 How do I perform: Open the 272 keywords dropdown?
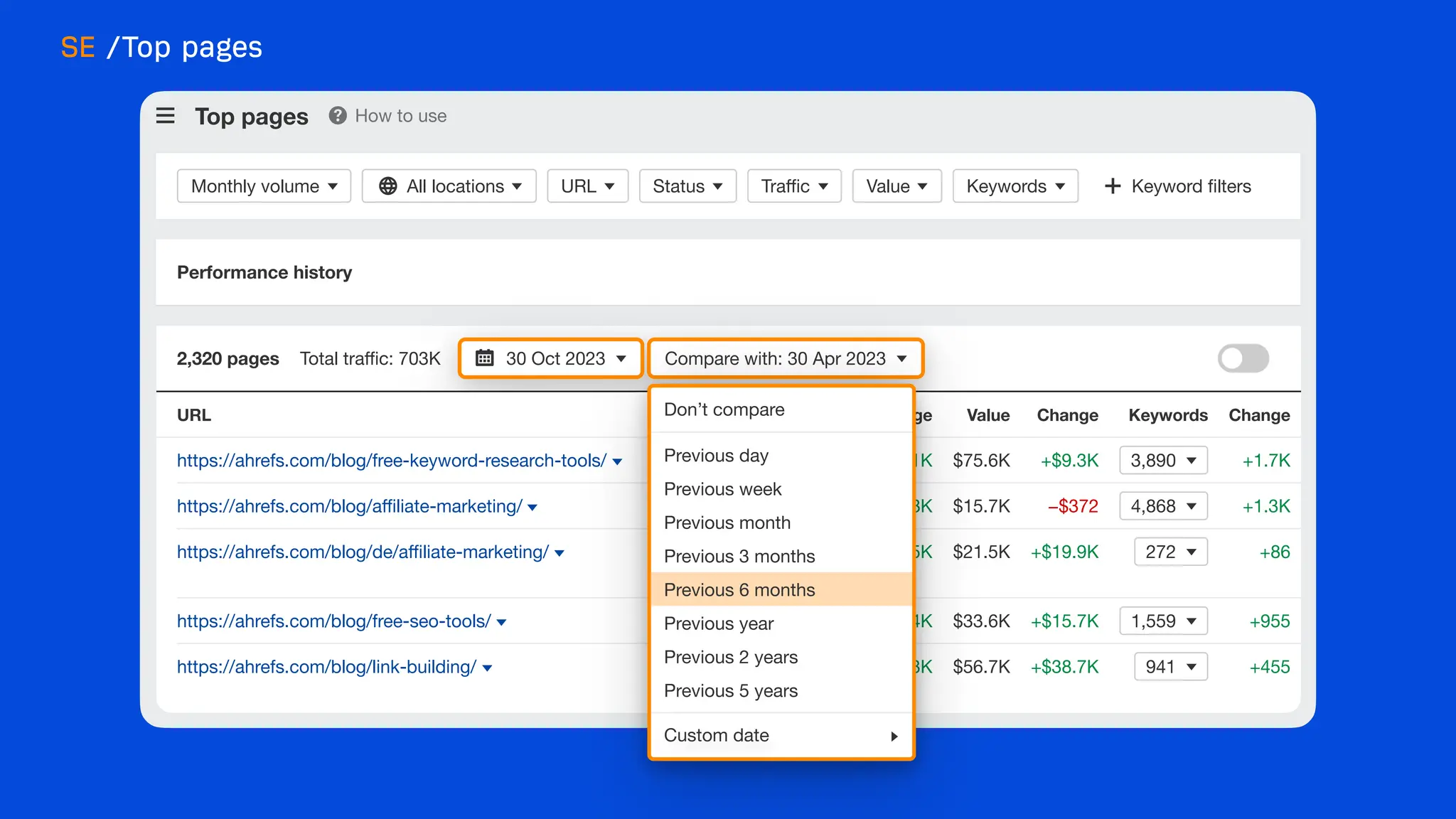[1171, 552]
